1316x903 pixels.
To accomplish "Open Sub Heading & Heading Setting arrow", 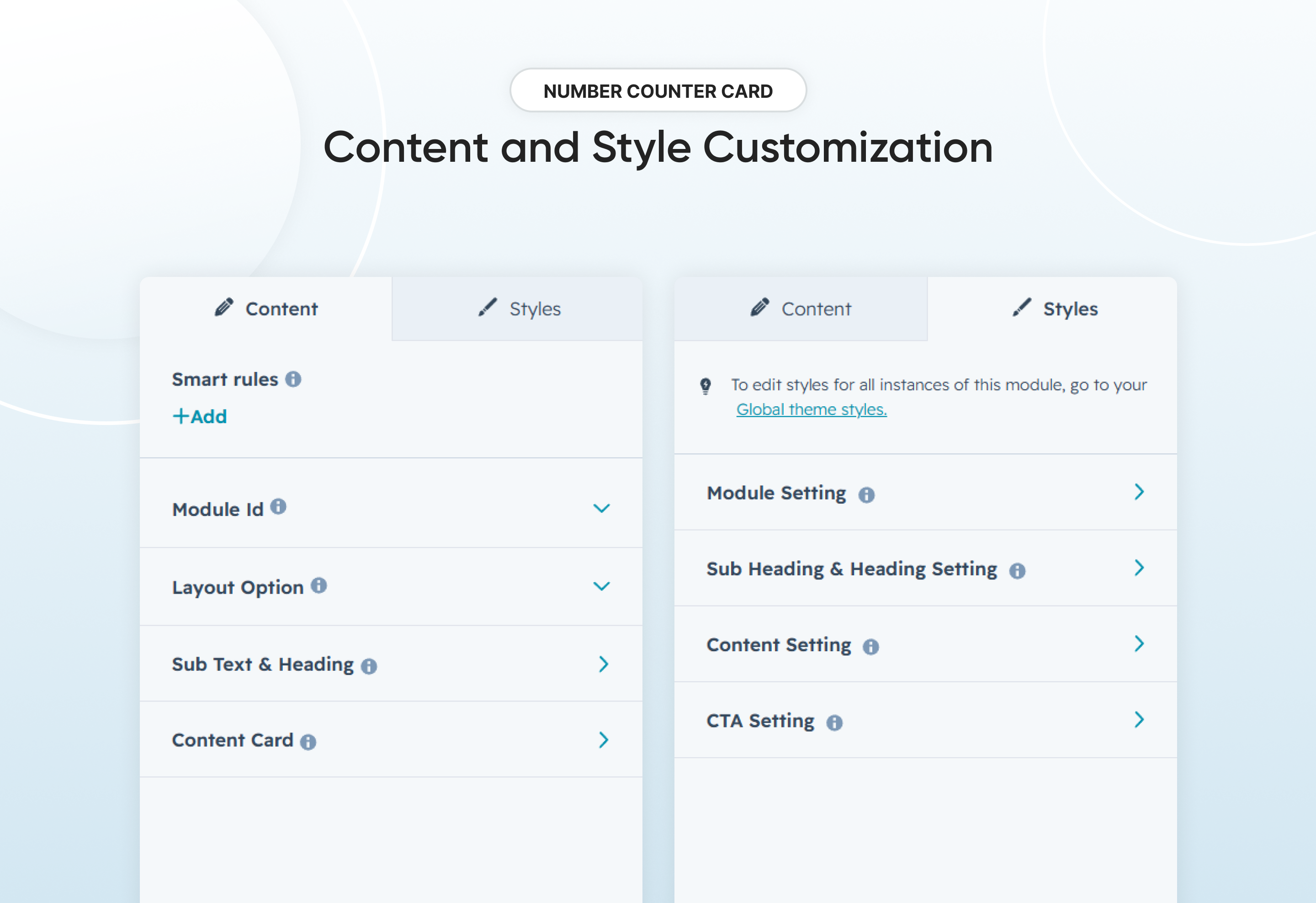I will pos(1139,568).
